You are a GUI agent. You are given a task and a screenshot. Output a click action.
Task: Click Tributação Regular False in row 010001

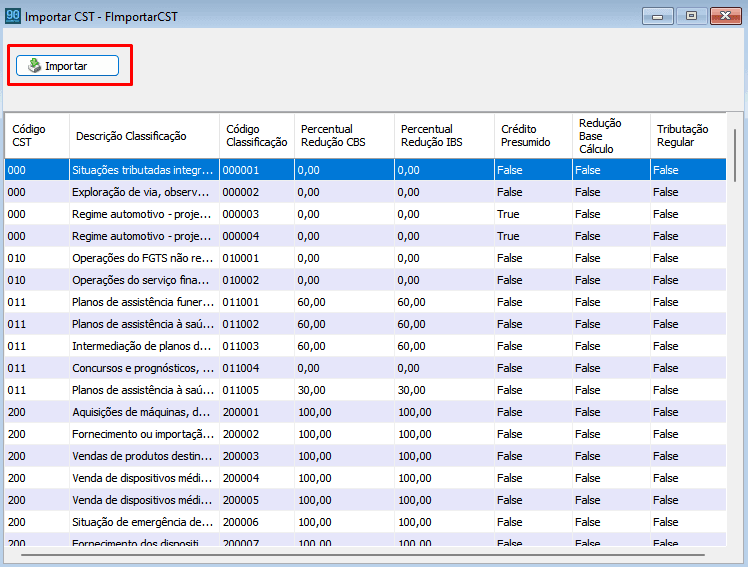click(x=665, y=258)
